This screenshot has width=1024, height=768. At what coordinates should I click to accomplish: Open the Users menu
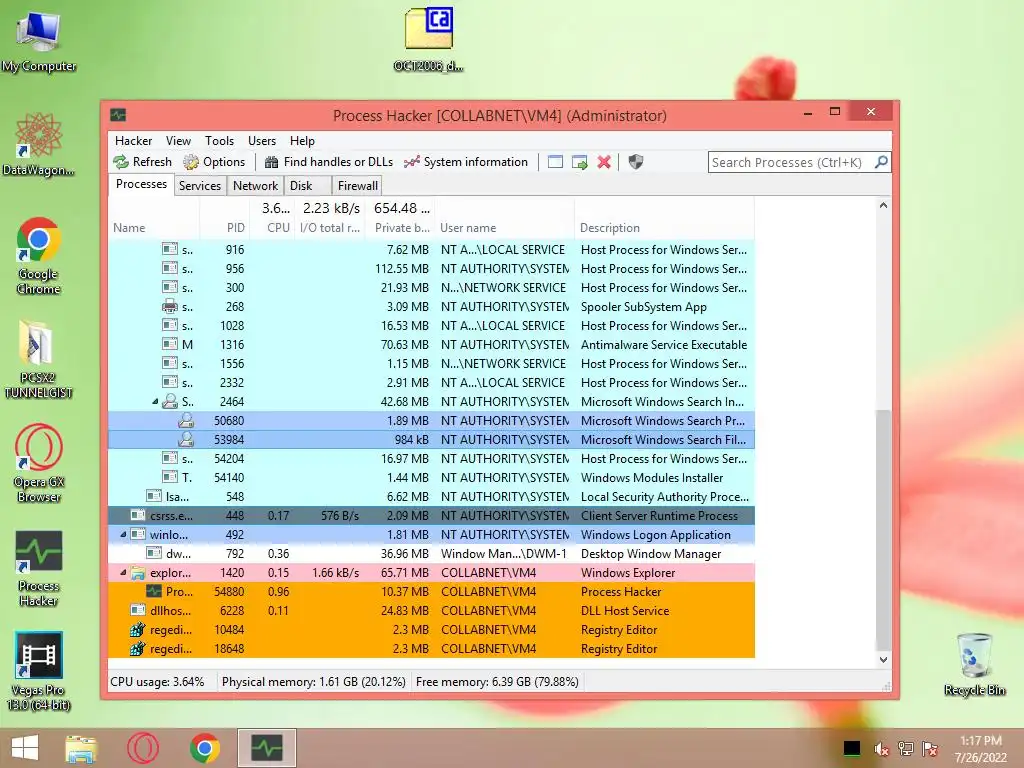coord(262,141)
